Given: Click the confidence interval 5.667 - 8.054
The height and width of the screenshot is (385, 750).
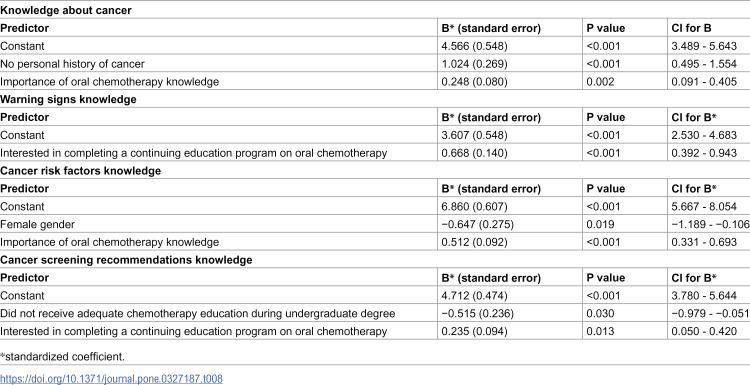Looking at the screenshot, I should point(704,207).
